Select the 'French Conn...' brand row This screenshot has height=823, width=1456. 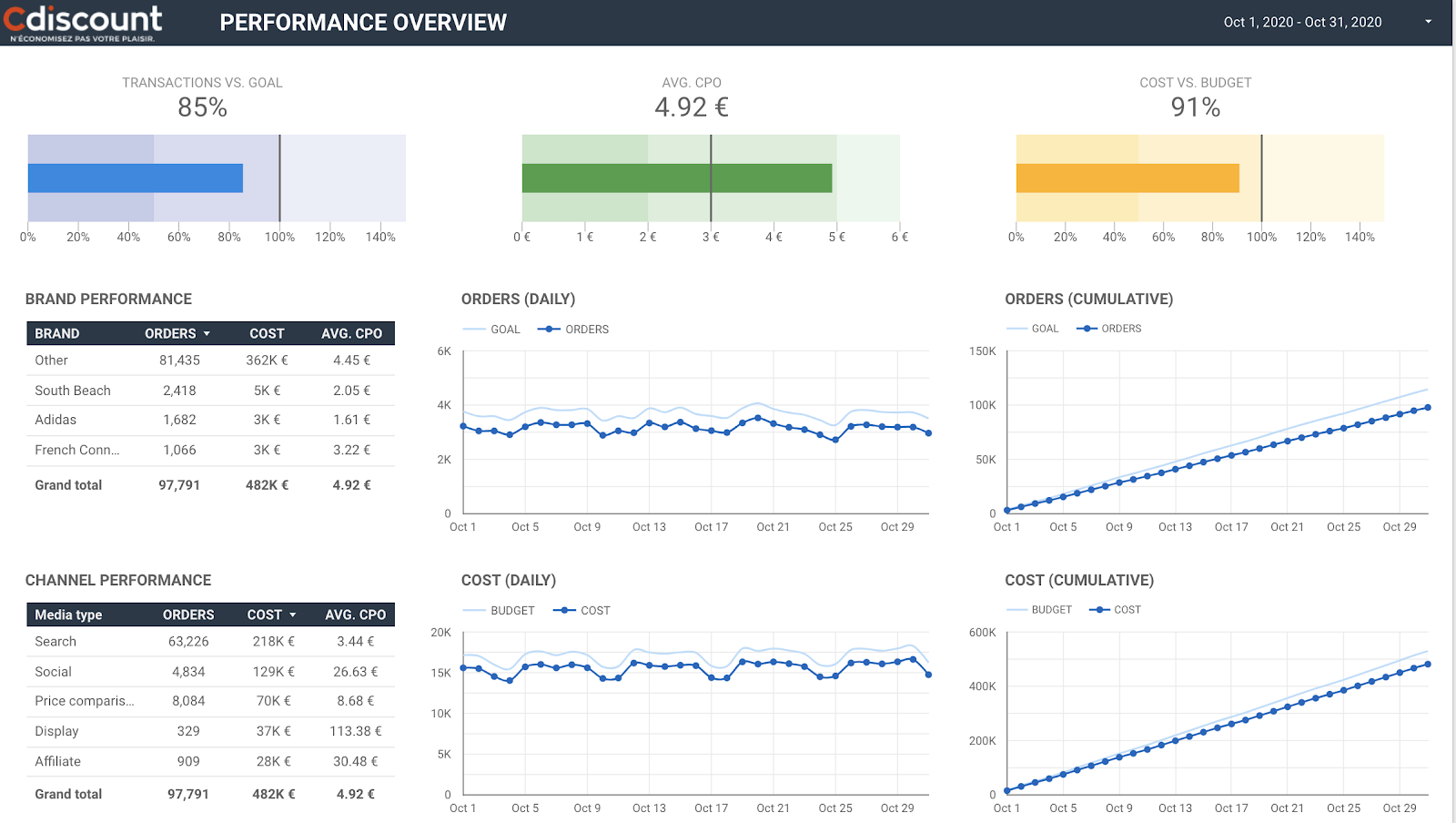coord(210,450)
